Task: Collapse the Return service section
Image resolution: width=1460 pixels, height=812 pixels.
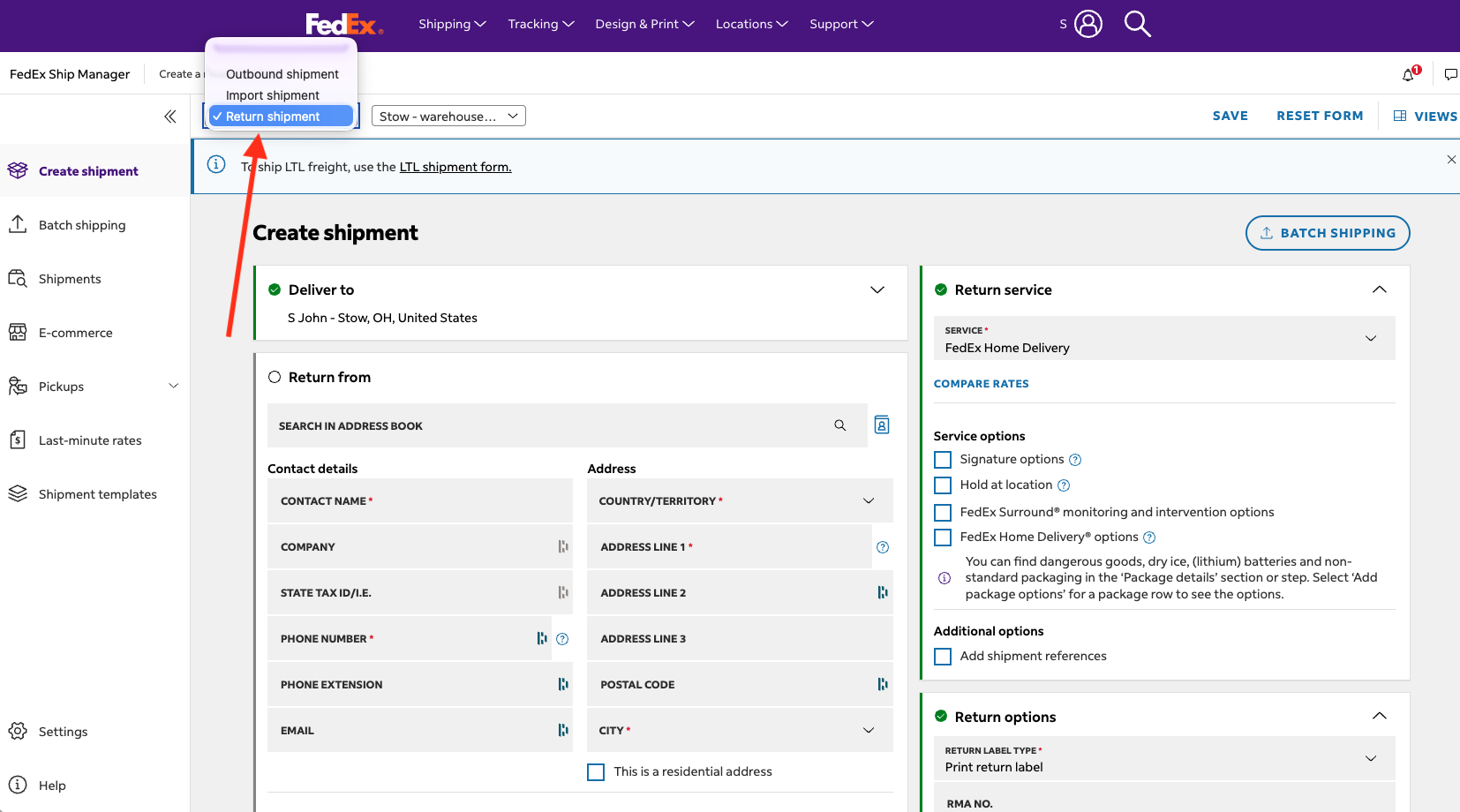Action: click(1380, 289)
